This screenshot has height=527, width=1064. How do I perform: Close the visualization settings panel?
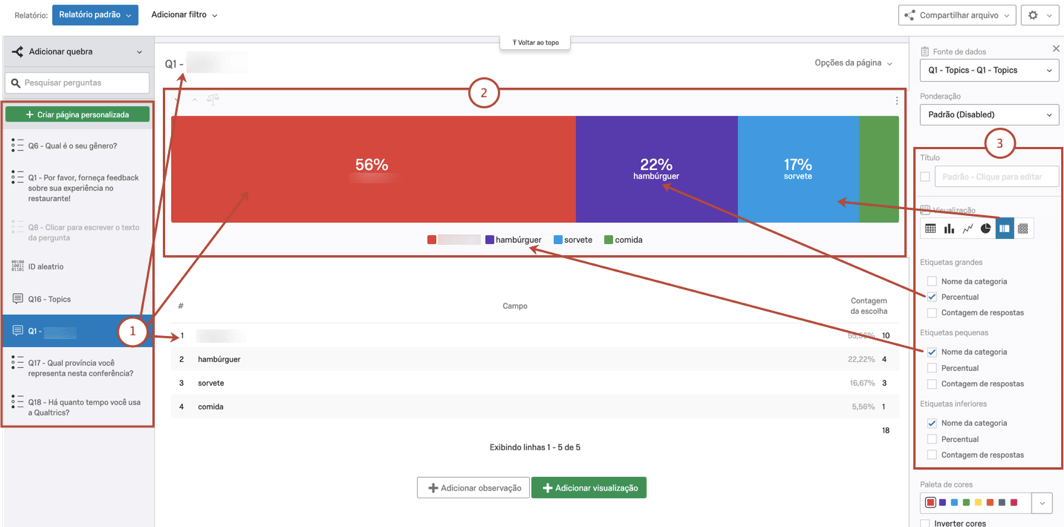(x=1055, y=49)
